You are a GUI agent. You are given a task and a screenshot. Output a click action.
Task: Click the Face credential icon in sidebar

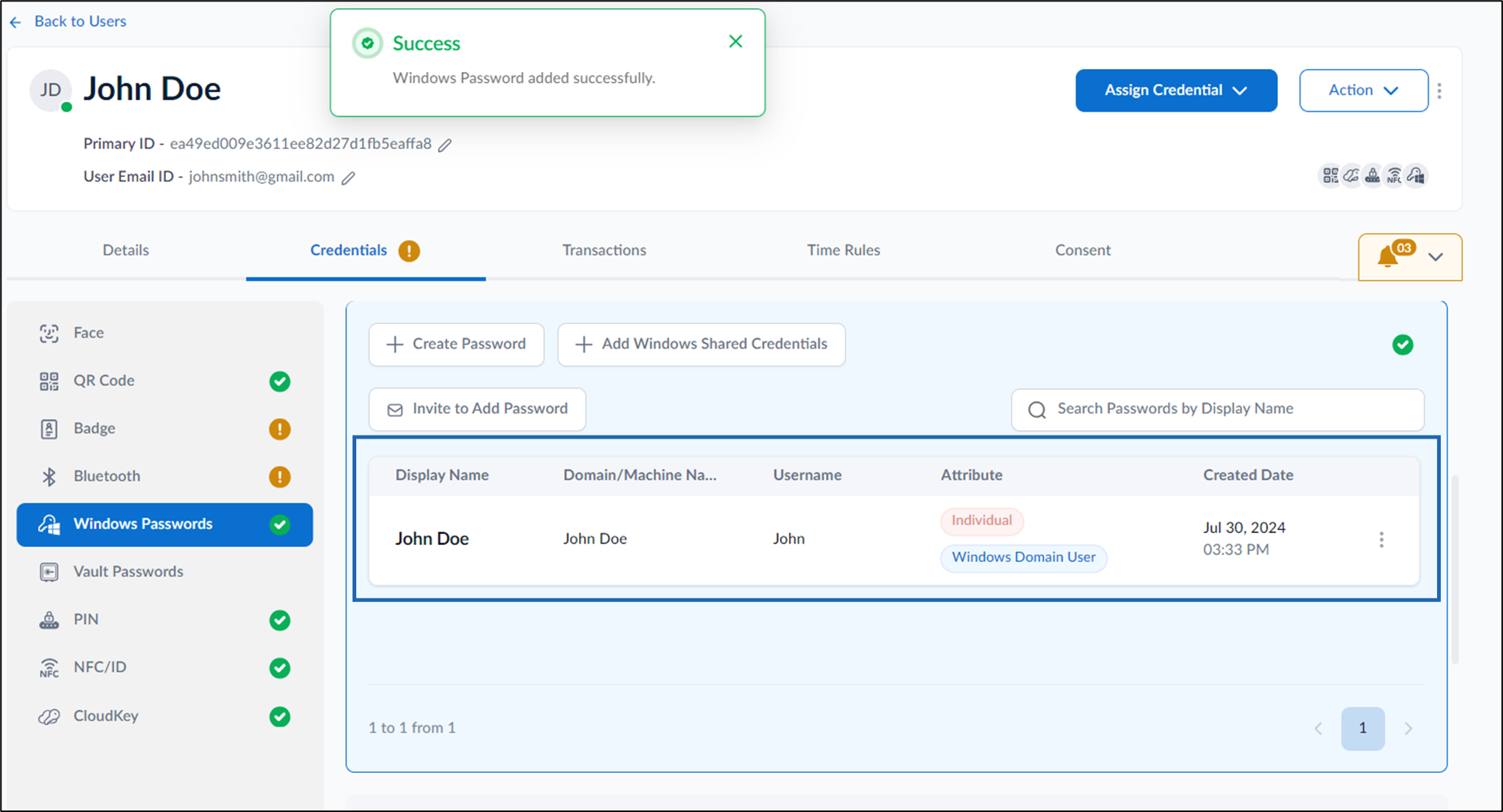49,333
